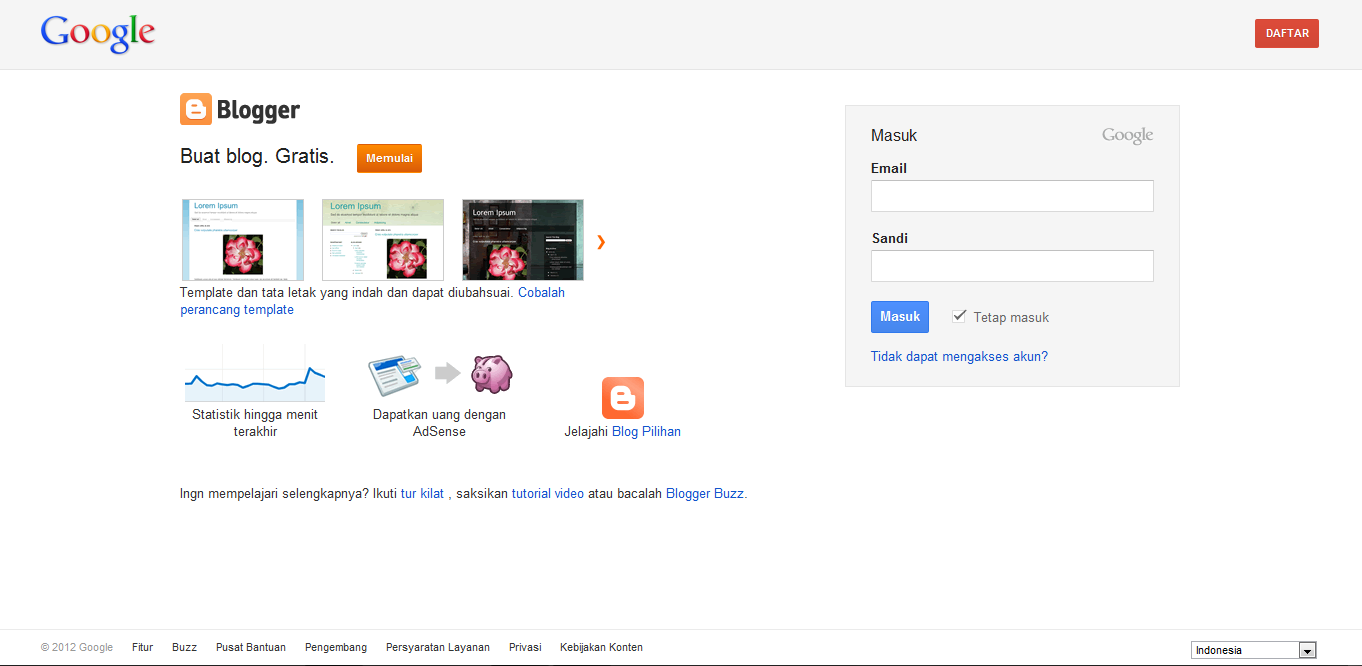
Task: Toggle the Tetap masuk checkbox
Action: [x=959, y=316]
